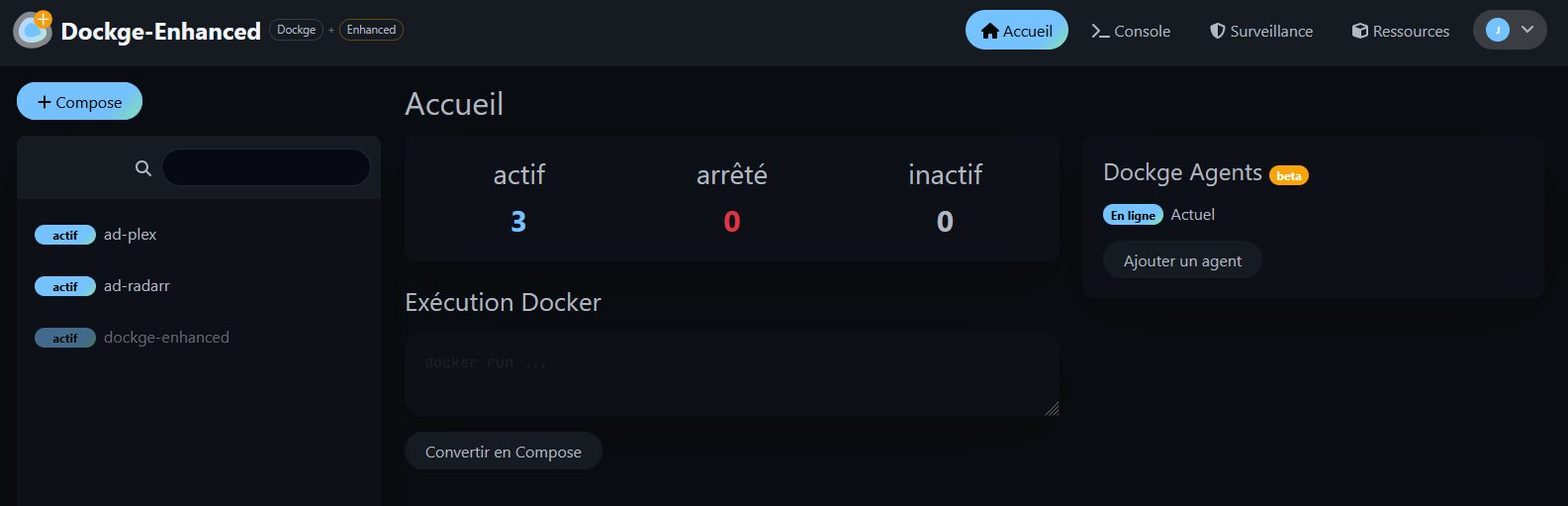Expand the profile dropdown chevron
Image resolution: width=1568 pixels, height=506 pixels.
1527,30
